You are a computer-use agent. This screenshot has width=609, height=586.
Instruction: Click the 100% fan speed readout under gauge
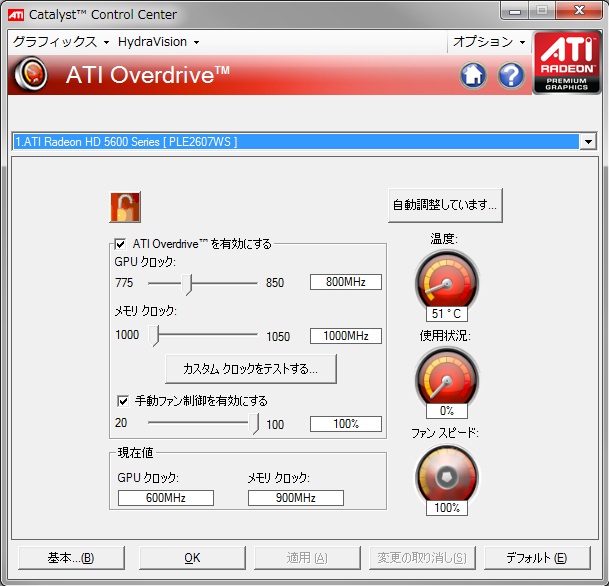(x=447, y=508)
